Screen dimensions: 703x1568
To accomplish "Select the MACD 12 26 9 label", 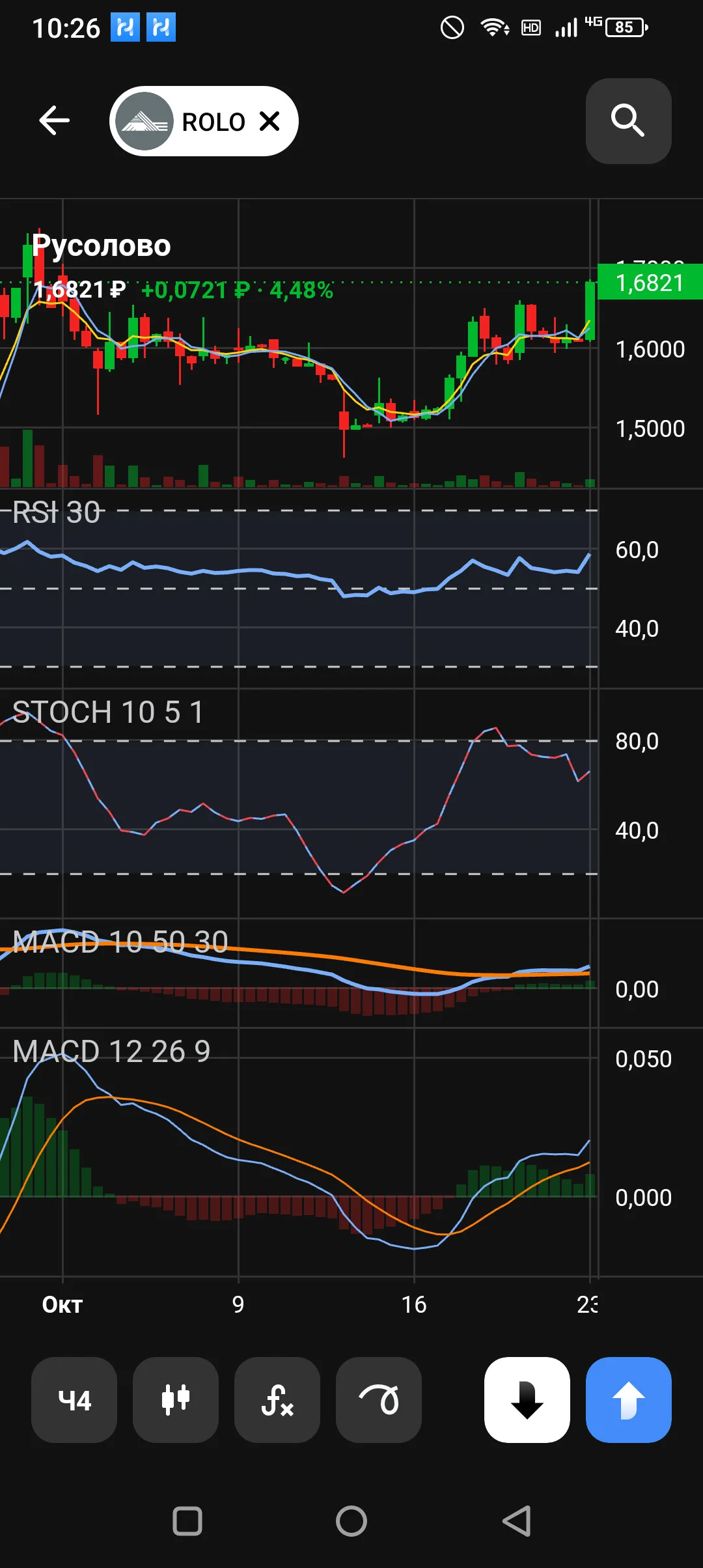I will click(111, 1051).
